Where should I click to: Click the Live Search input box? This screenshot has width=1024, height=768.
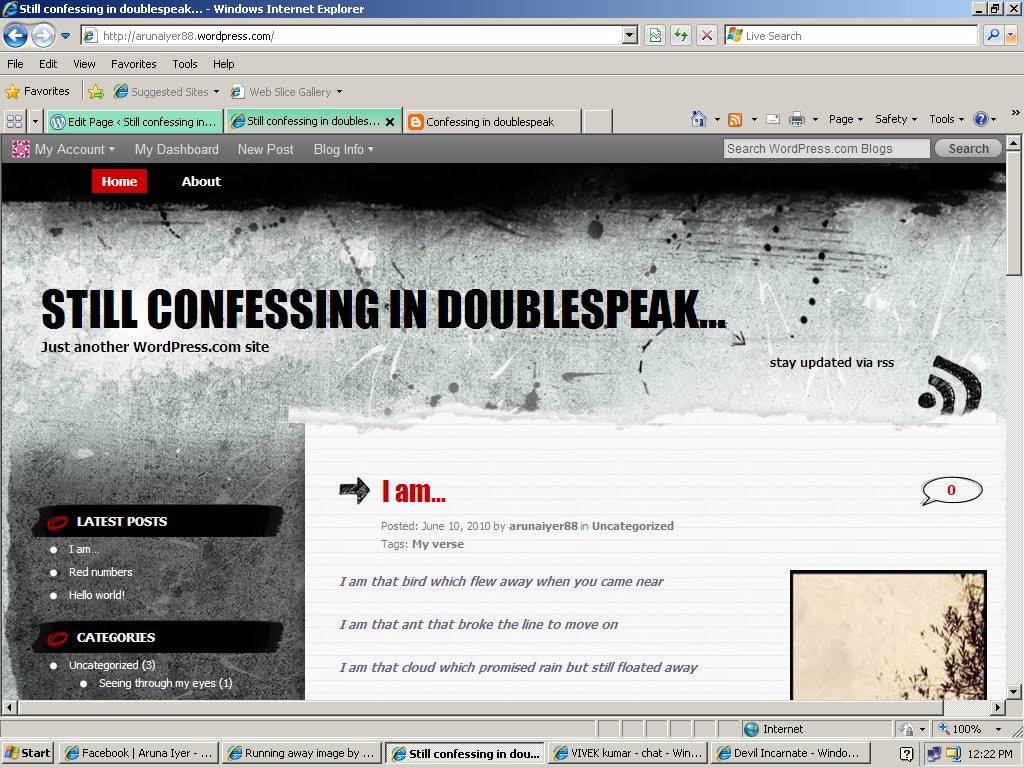pyautogui.click(x=851, y=36)
